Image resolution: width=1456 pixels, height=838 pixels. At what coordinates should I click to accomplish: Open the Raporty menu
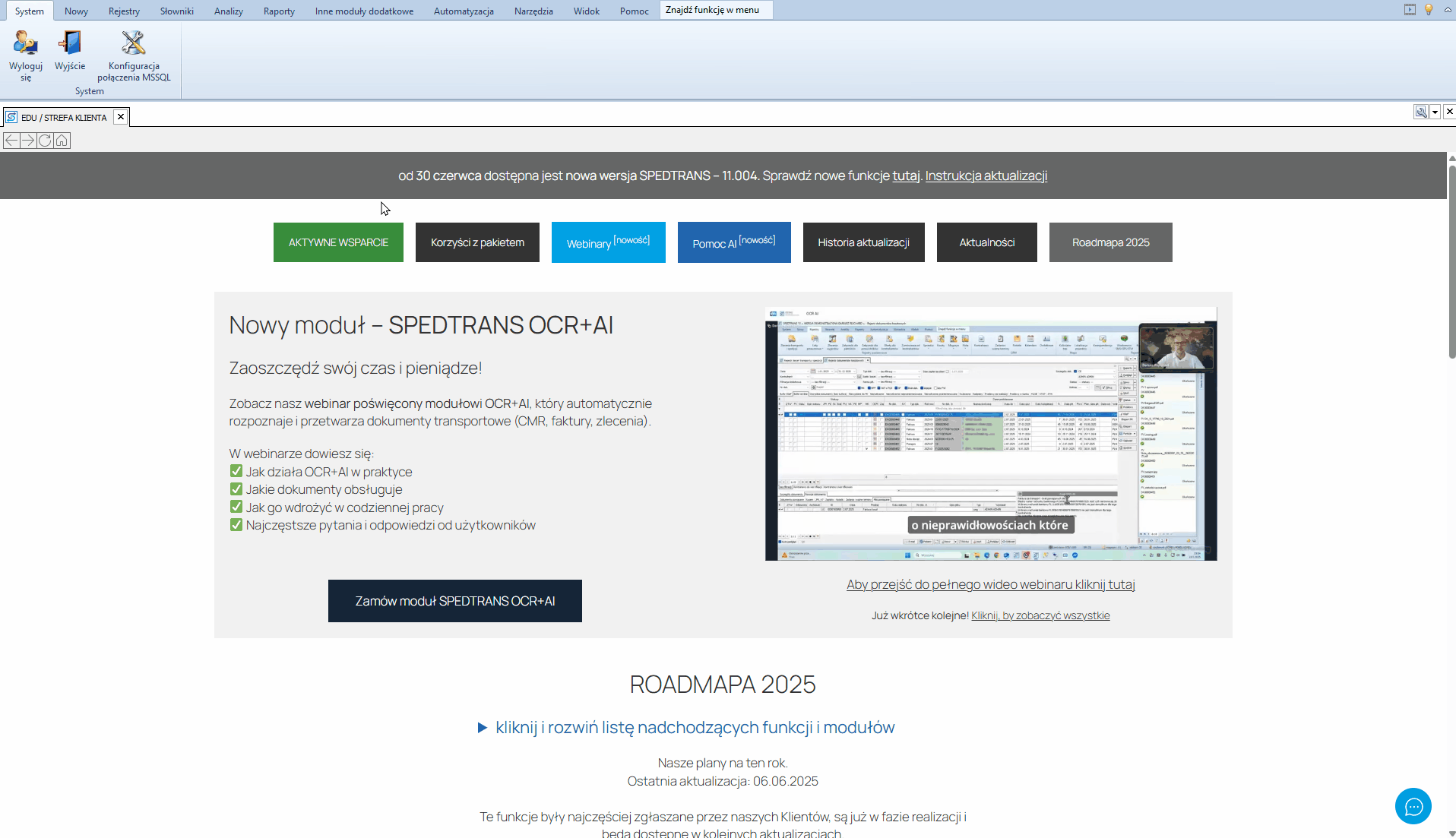[x=279, y=11]
